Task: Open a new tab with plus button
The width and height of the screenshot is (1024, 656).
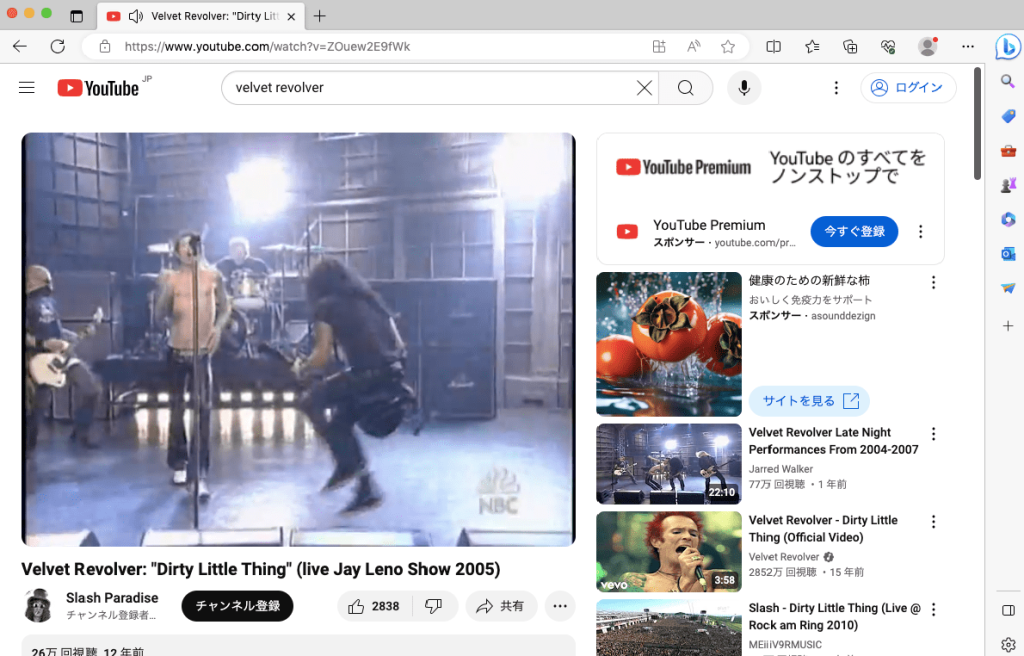Action: (319, 16)
